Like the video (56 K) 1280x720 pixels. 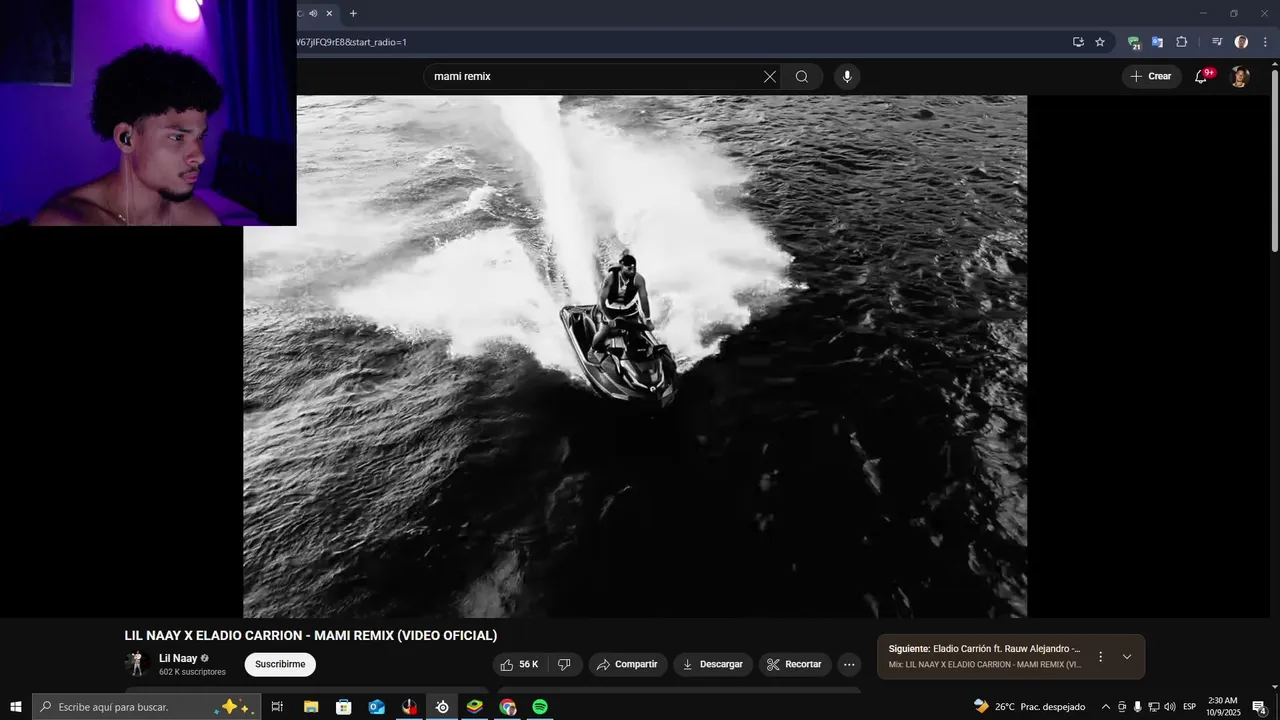coord(519,664)
